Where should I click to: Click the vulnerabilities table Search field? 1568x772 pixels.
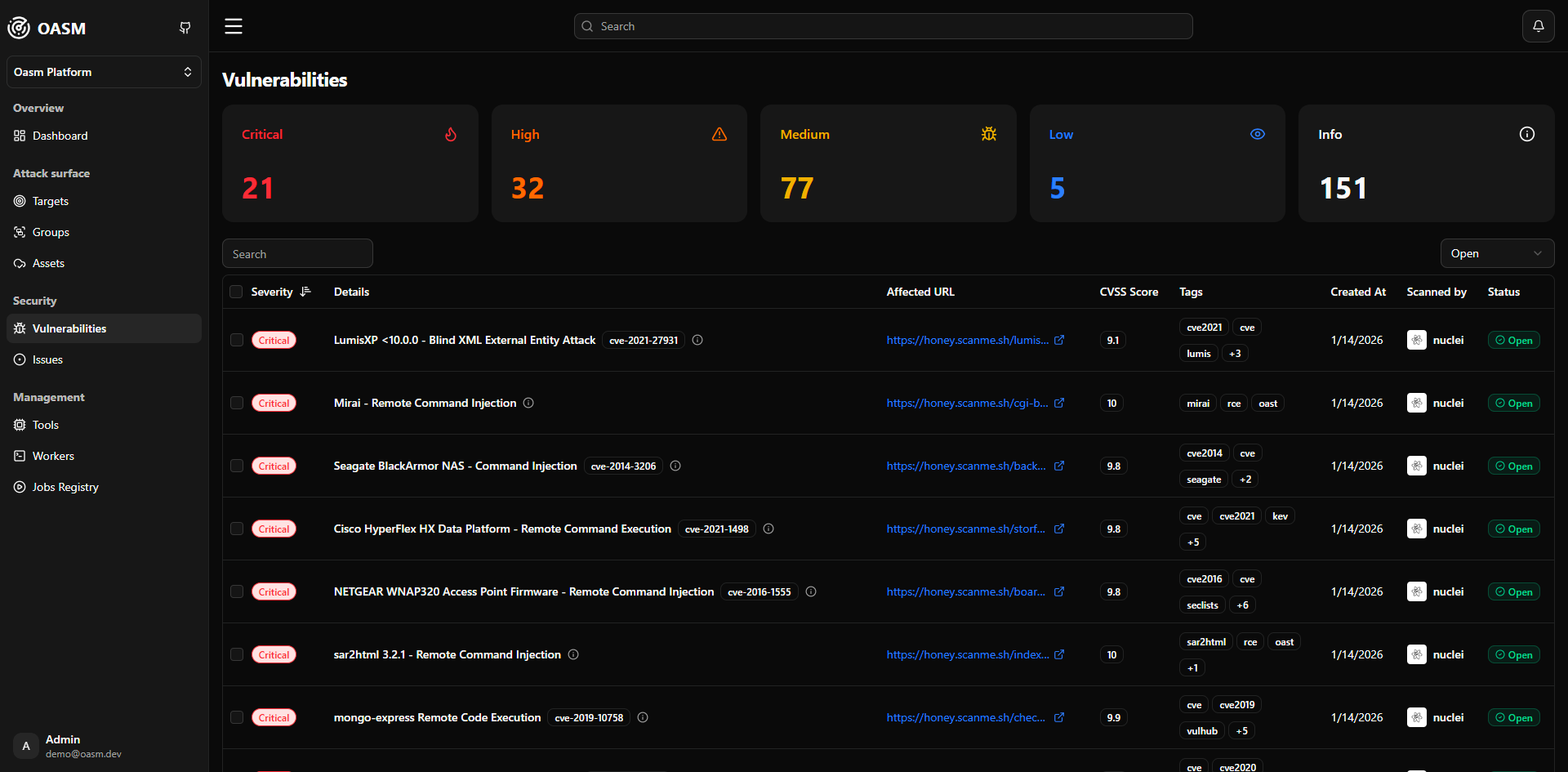point(297,253)
